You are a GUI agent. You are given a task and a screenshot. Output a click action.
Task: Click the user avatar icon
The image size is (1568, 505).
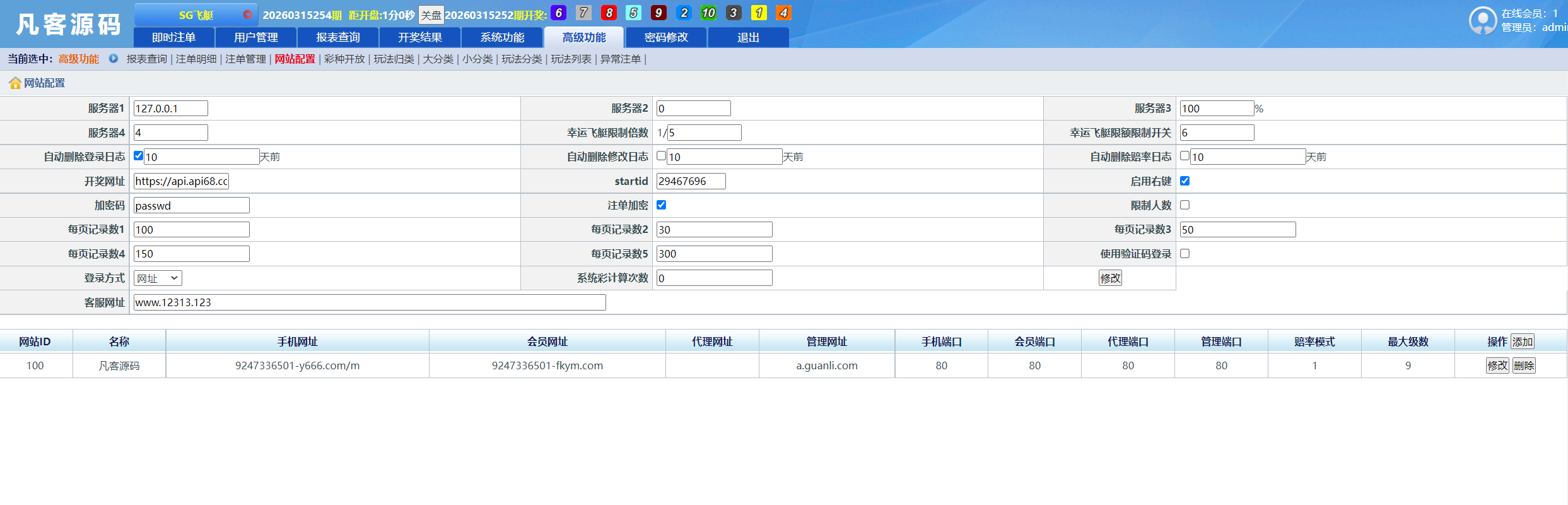(1482, 21)
